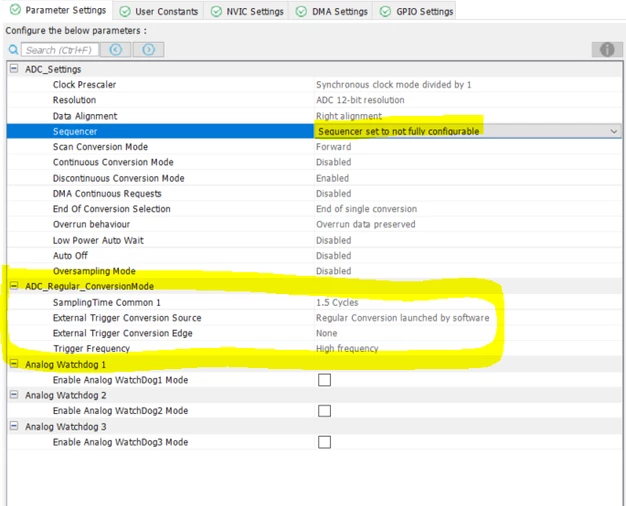The width and height of the screenshot is (626, 506).
Task: Select the Trigger Frequency row
Action: pyautogui.click(x=314, y=348)
